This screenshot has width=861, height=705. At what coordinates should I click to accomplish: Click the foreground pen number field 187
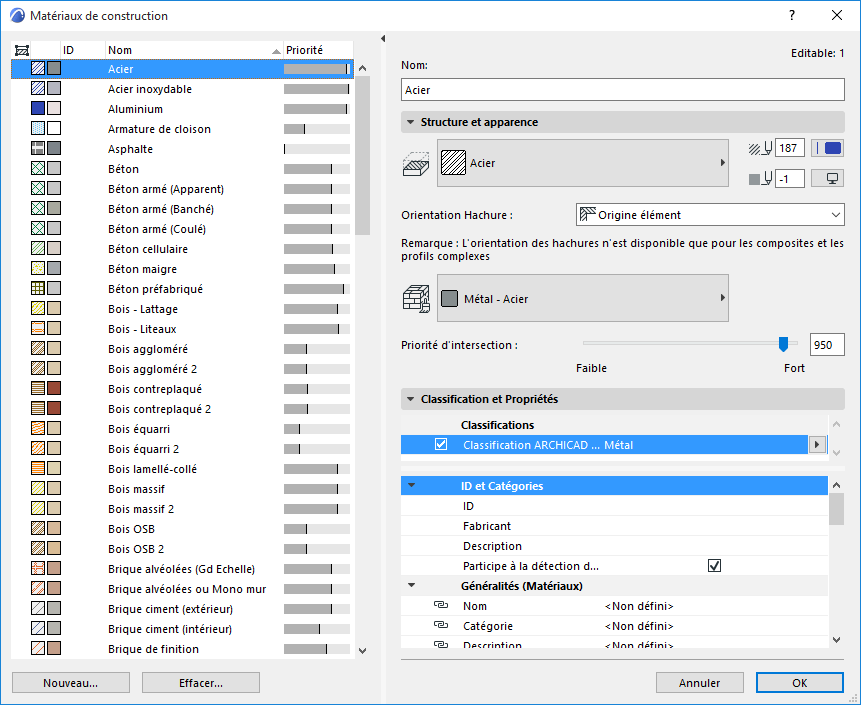coord(790,148)
